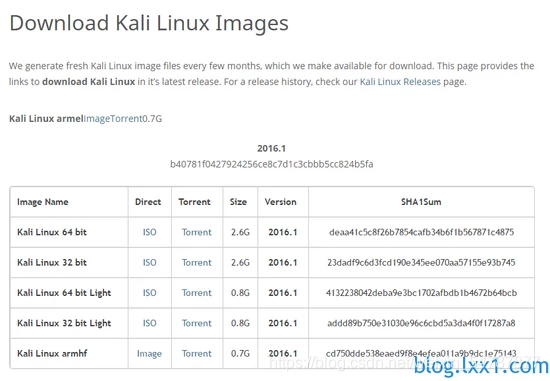The image size is (550, 381).
Task: Download the Kali Linux 32 bit Light ISO
Action: pyautogui.click(x=149, y=323)
